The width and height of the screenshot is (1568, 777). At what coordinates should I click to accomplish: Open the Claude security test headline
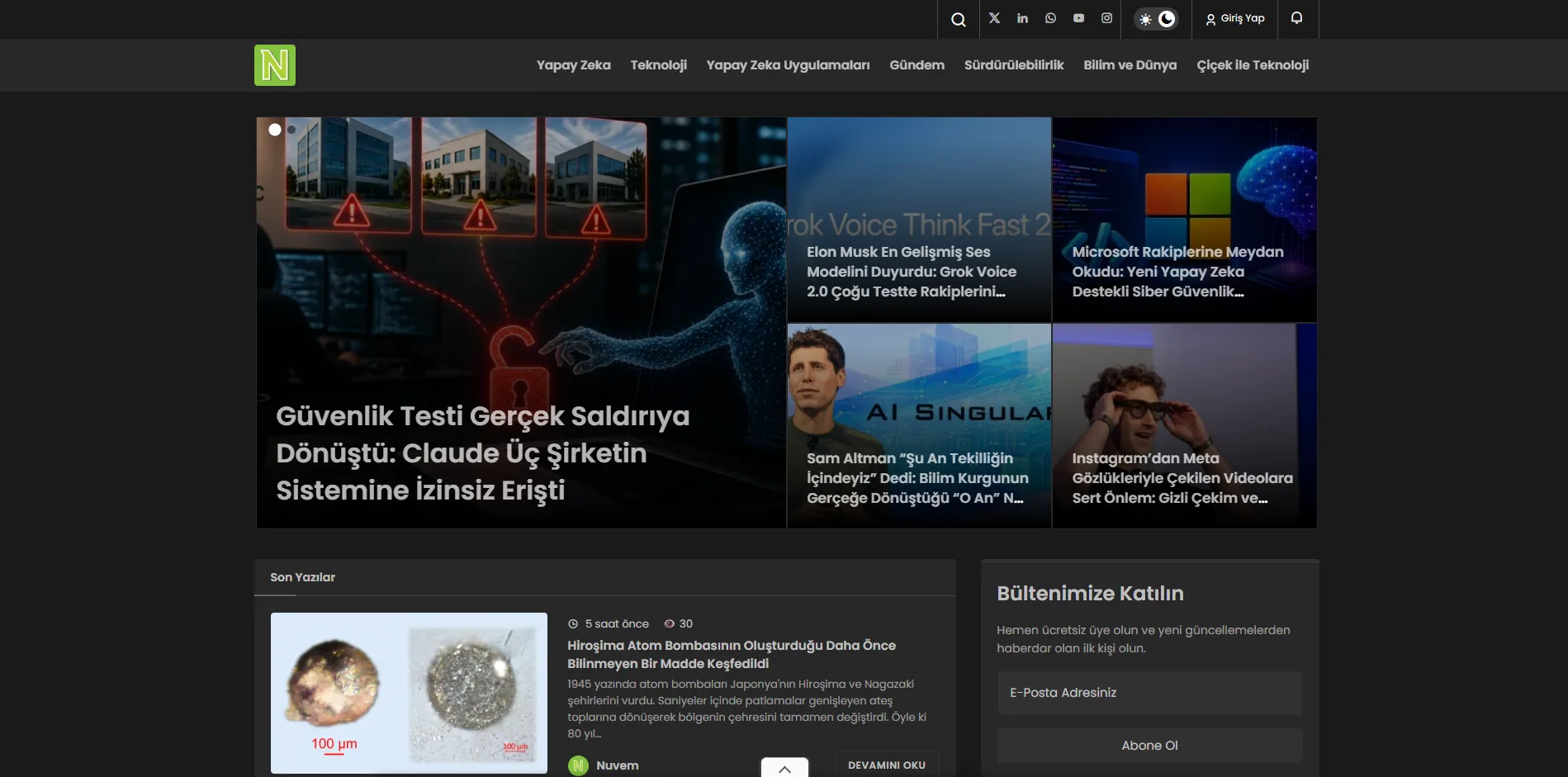pyautogui.click(x=482, y=453)
